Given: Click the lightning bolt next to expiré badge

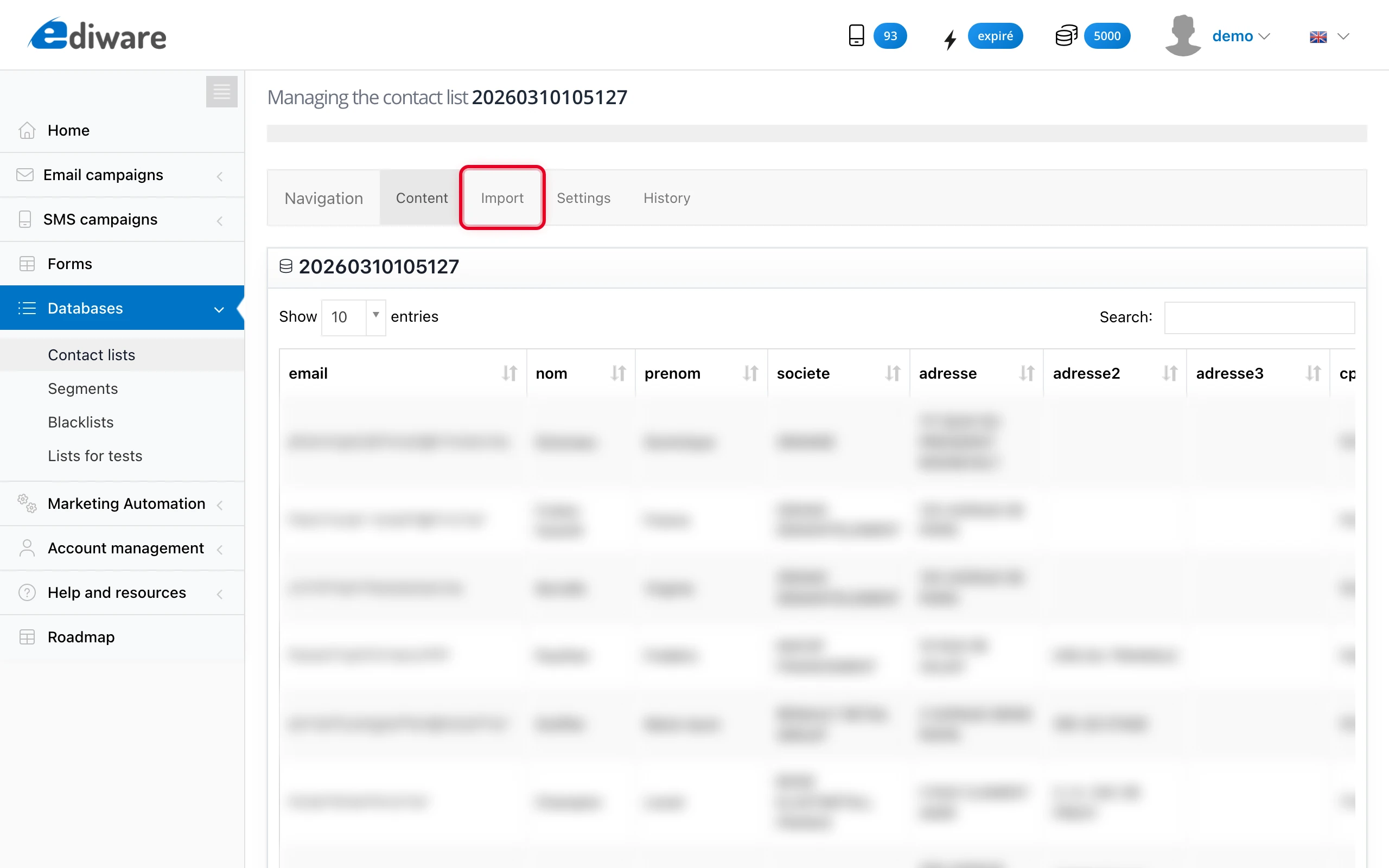Looking at the screenshot, I should (950, 39).
